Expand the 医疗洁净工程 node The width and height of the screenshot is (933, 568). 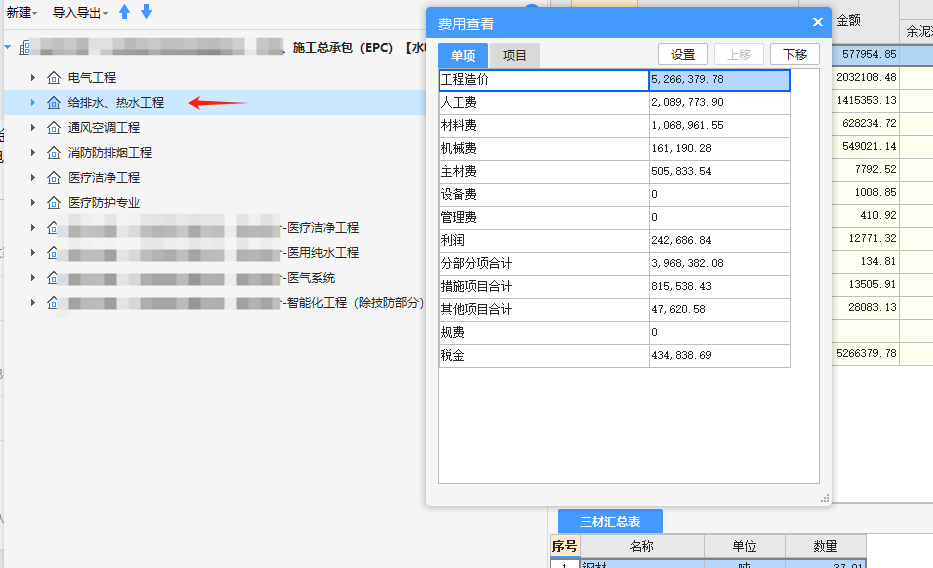(x=33, y=177)
